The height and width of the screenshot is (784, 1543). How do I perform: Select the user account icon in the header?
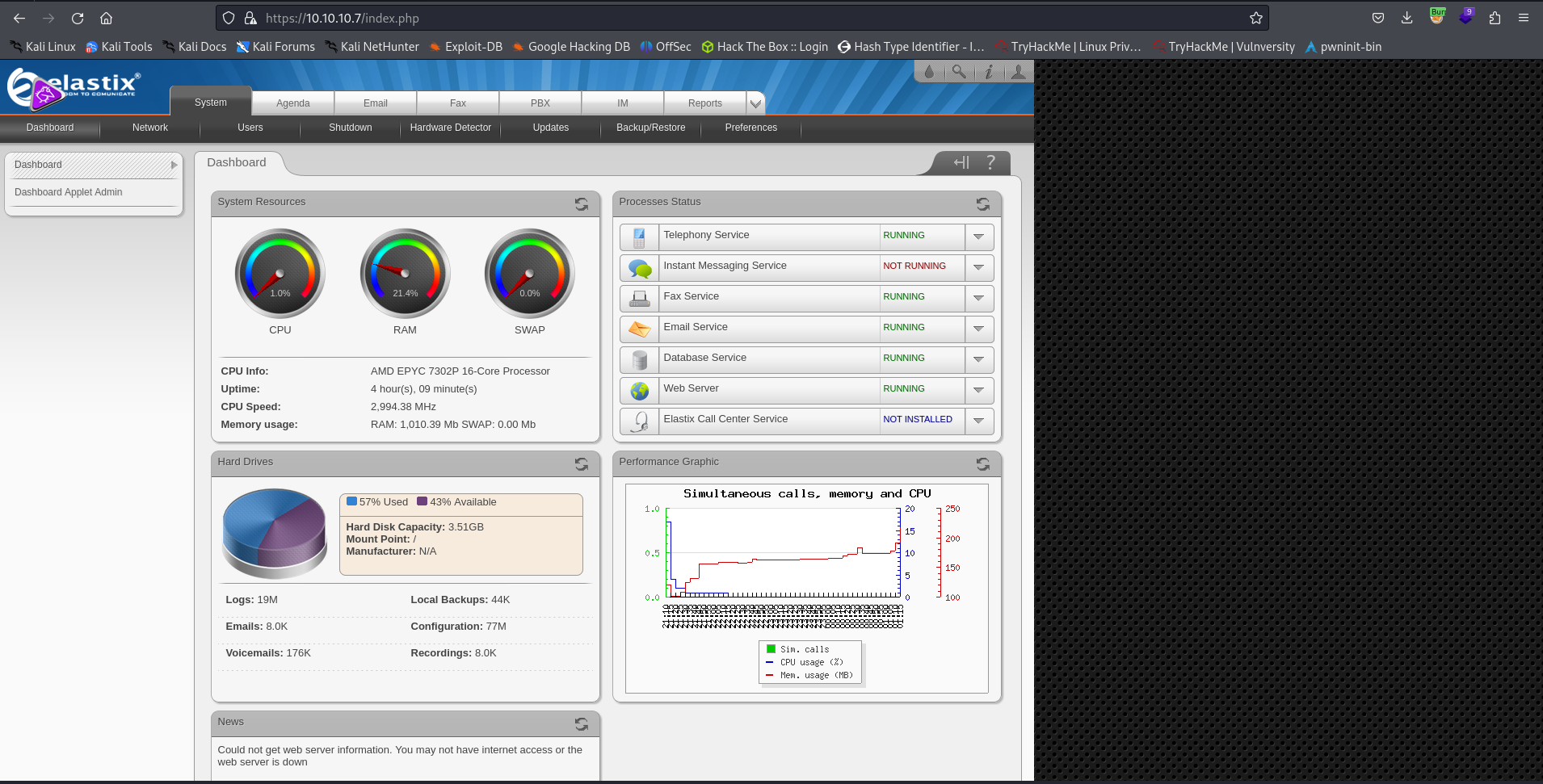1019,72
